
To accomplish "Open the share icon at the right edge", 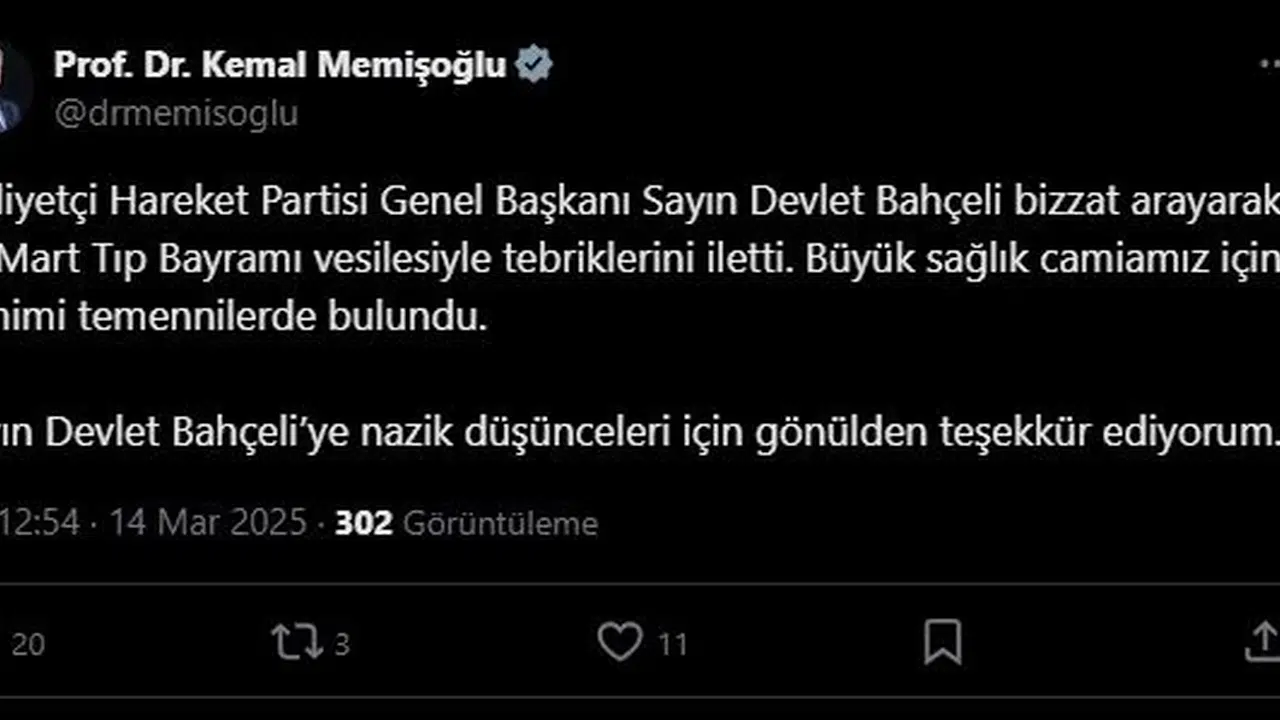I will pos(1264,642).
